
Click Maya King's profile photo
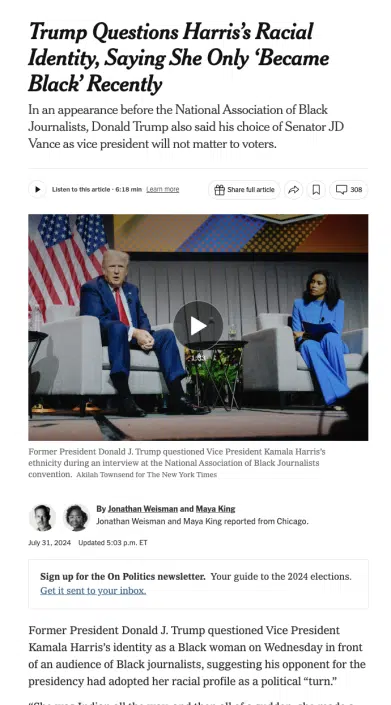pos(76,518)
